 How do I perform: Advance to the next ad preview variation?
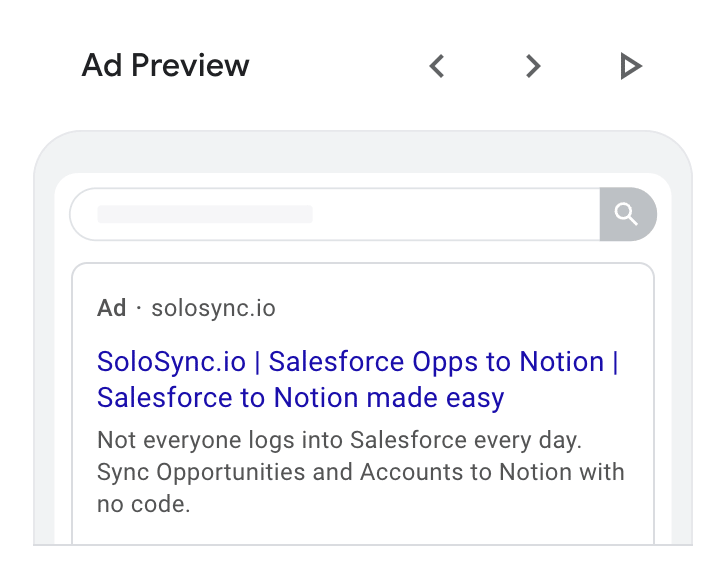(533, 66)
